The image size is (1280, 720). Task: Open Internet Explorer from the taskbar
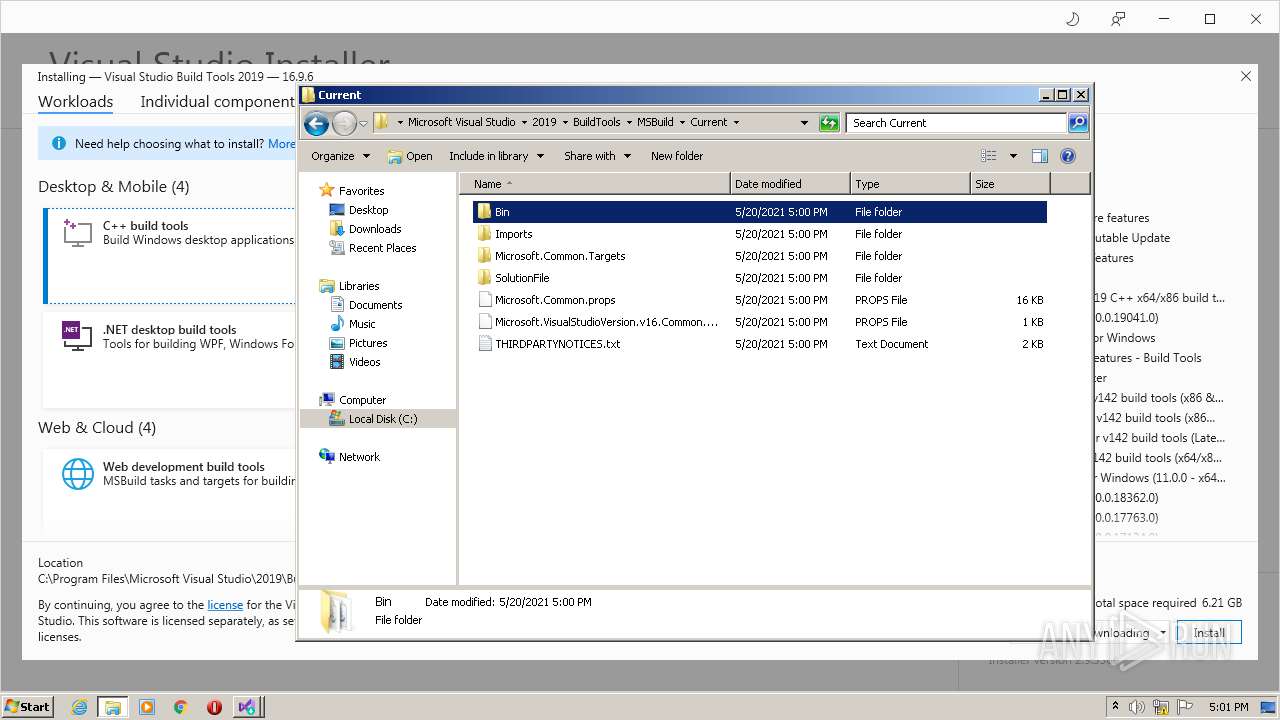(79, 707)
